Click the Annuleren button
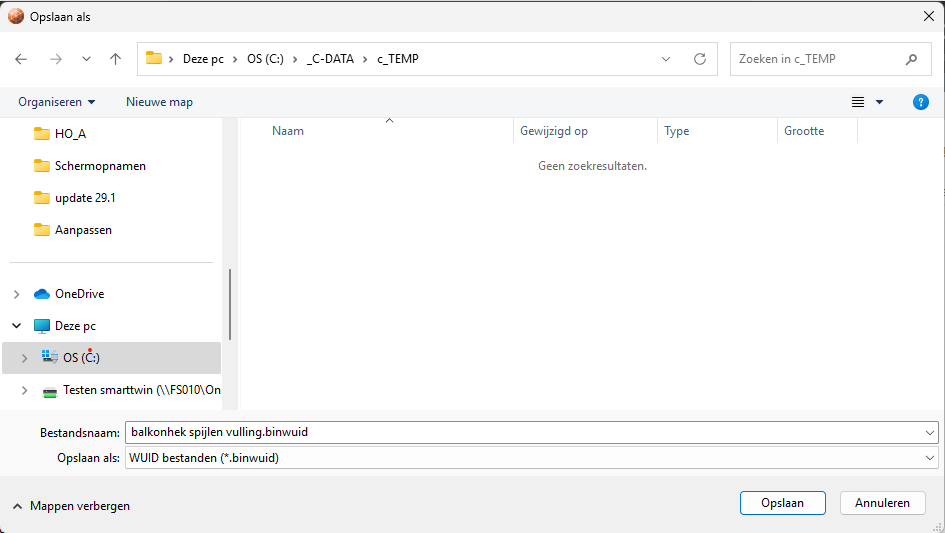 click(882, 503)
